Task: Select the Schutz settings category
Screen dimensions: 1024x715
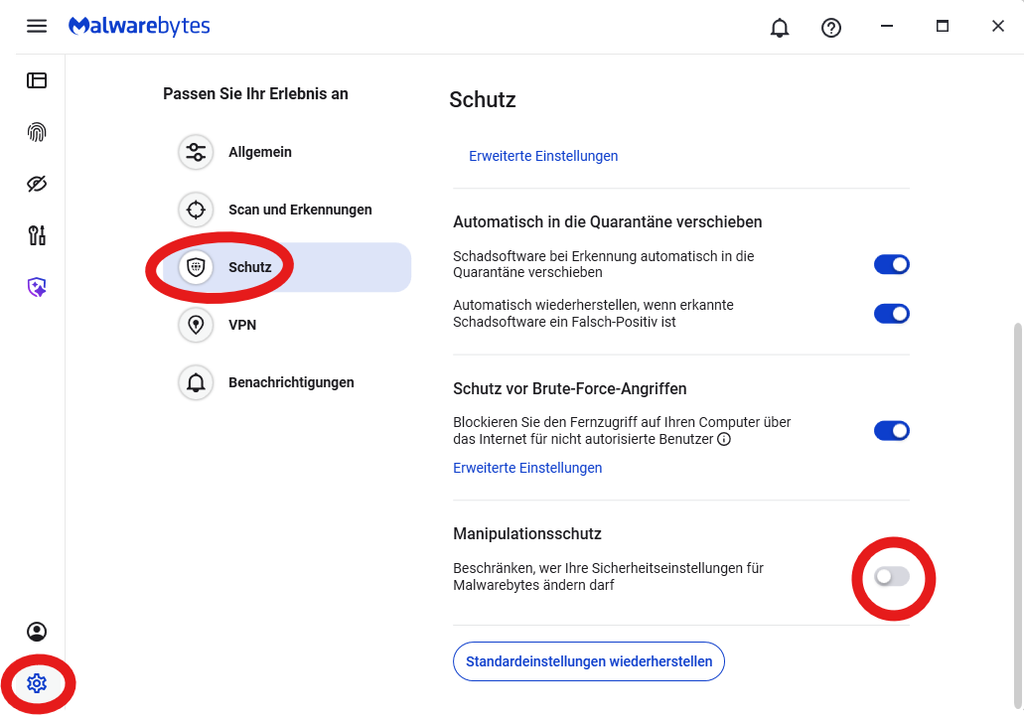Action: click(287, 267)
